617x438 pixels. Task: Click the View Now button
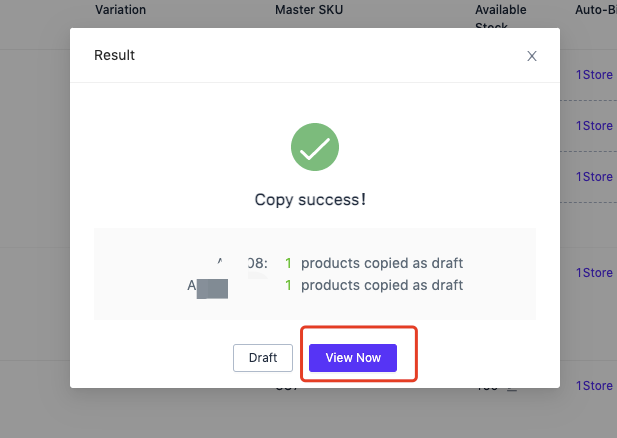353,358
